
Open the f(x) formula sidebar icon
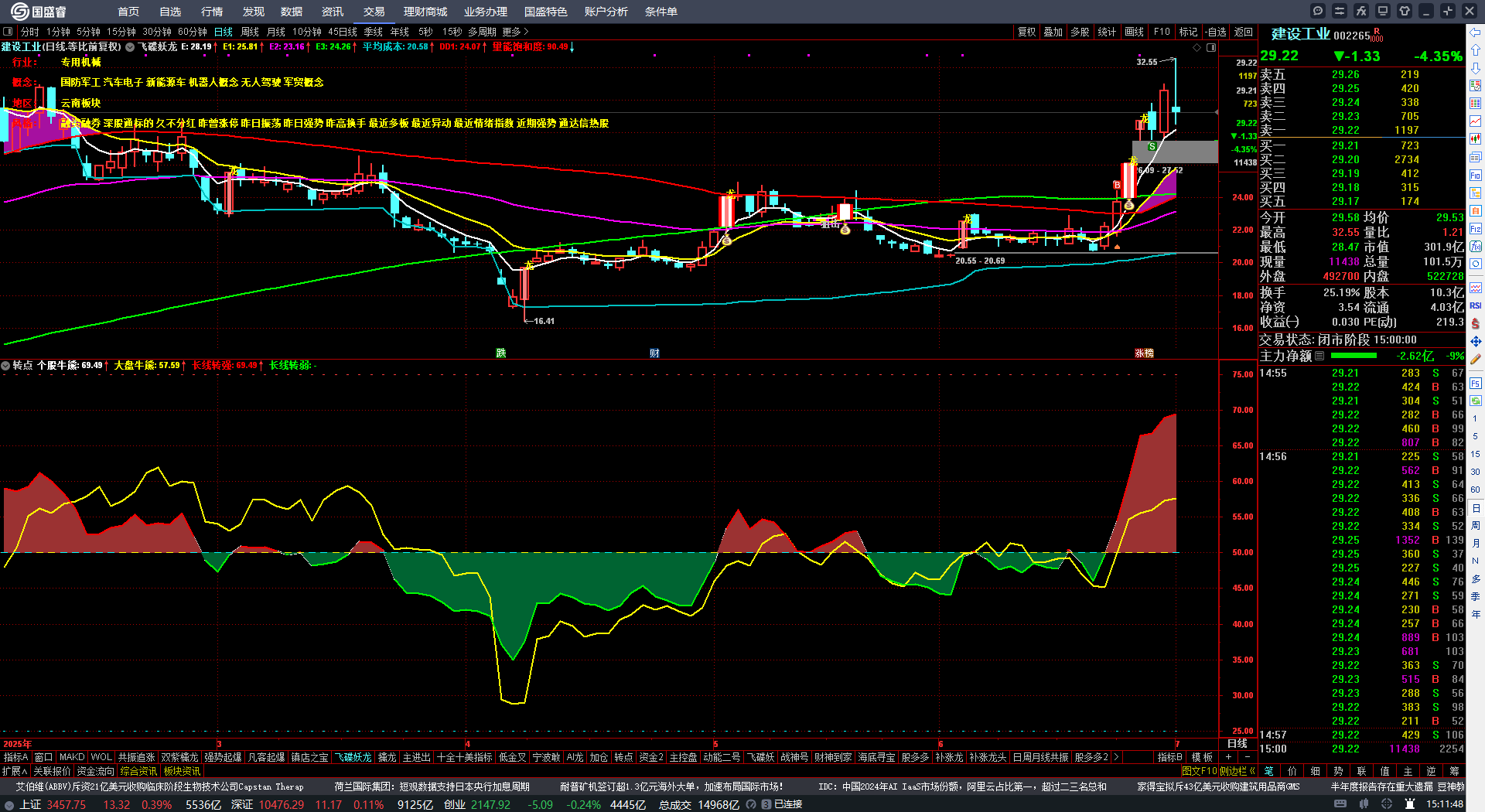pyautogui.click(x=1476, y=247)
